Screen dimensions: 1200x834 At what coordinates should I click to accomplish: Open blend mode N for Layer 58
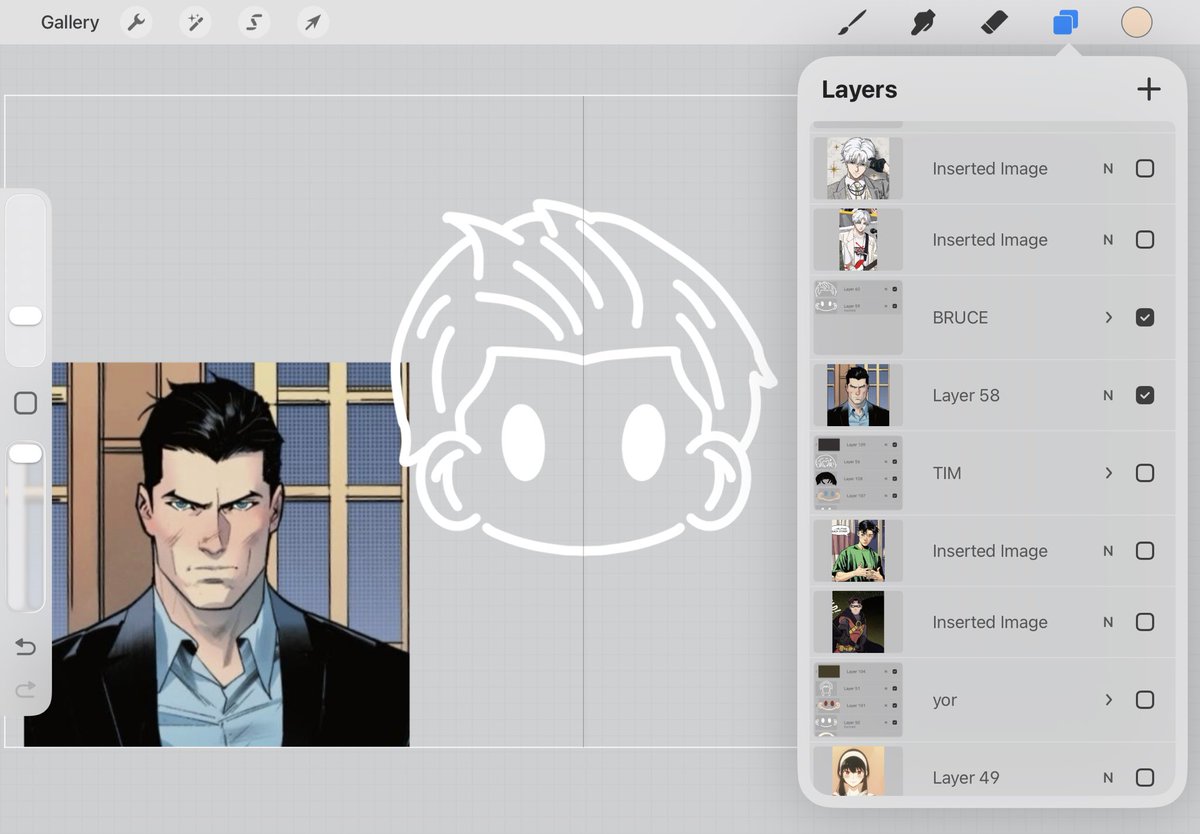pos(1108,395)
